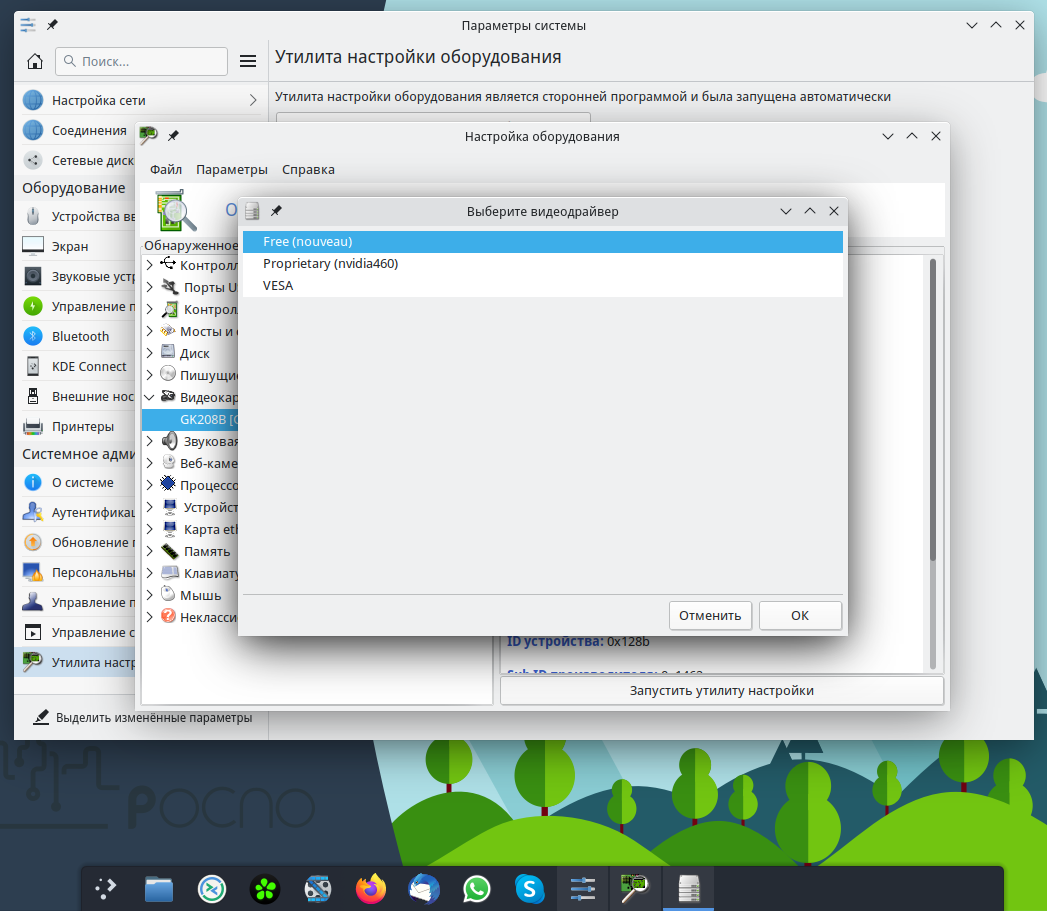1047x911 pixels.
Task: Open WhatsApp from the taskbar
Action: click(x=477, y=887)
